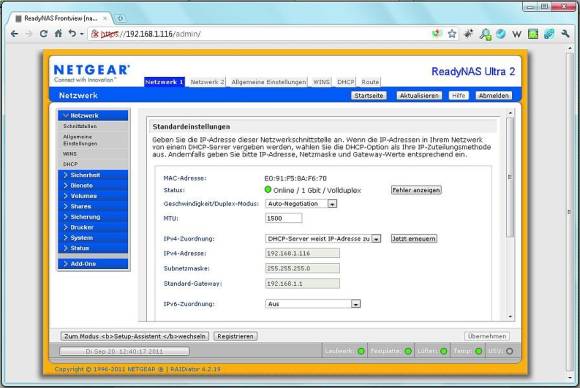This screenshot has width=580, height=388.
Task: Expand the Add-Ons sidebar section
Action: (x=93, y=264)
